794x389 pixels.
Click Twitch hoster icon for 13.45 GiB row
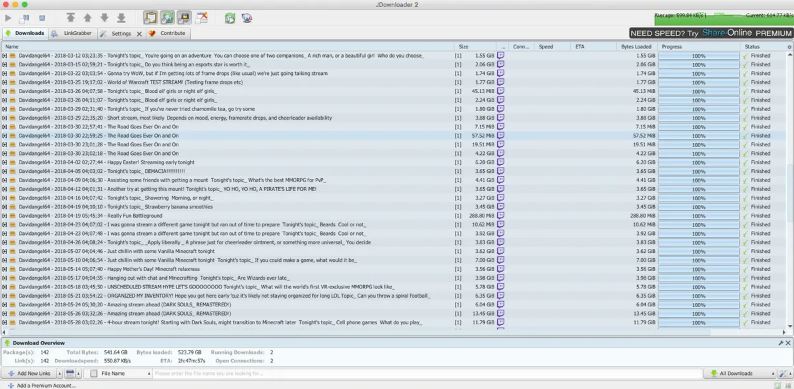[501, 314]
